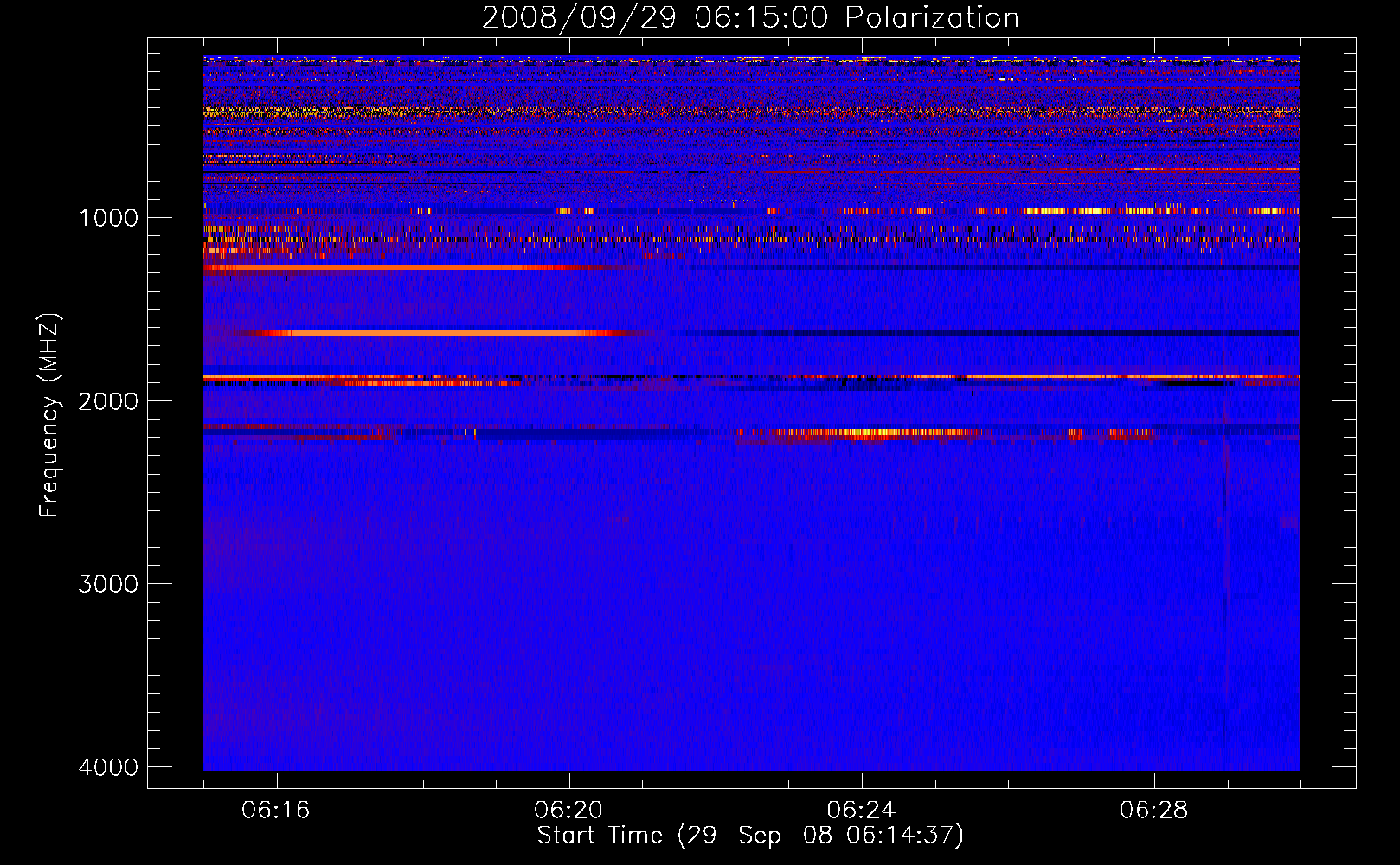Screen dimensions: 1400x865
Task: Click the plot title '2008/09/29 06:15:00 Polarization'
Action: pyautogui.click(x=750, y=17)
